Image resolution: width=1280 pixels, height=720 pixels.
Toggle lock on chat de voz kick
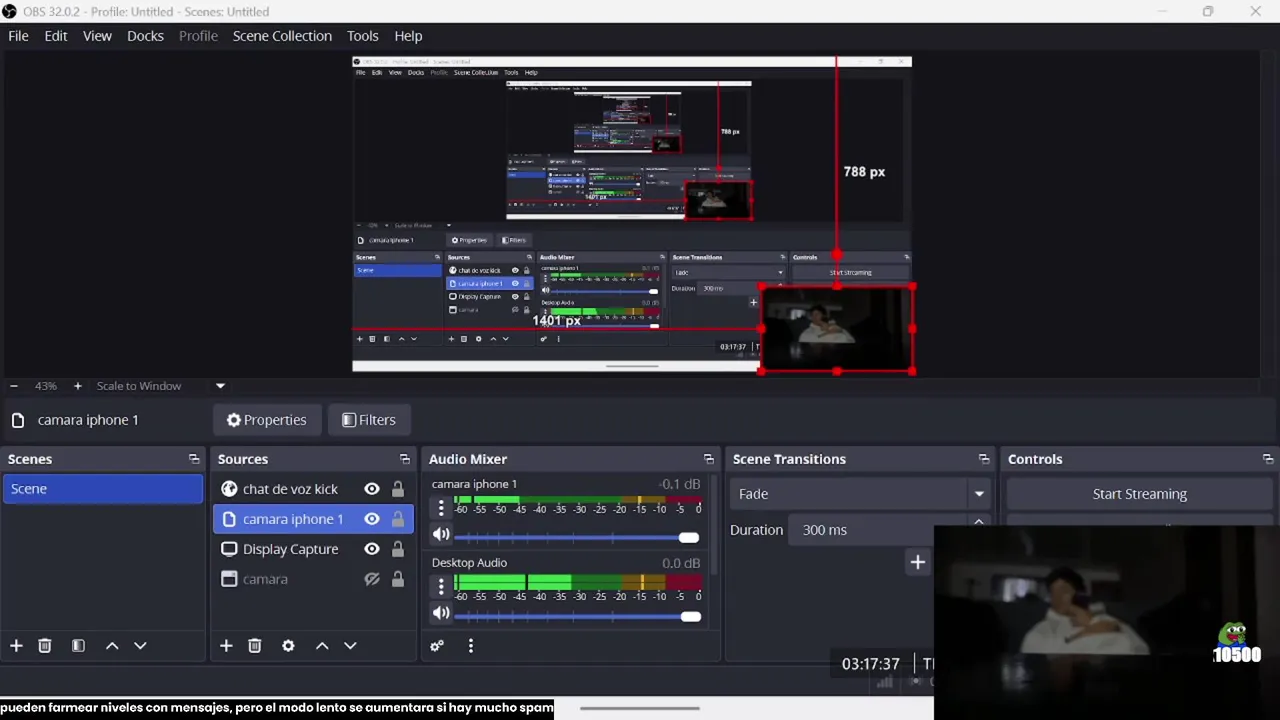point(398,489)
